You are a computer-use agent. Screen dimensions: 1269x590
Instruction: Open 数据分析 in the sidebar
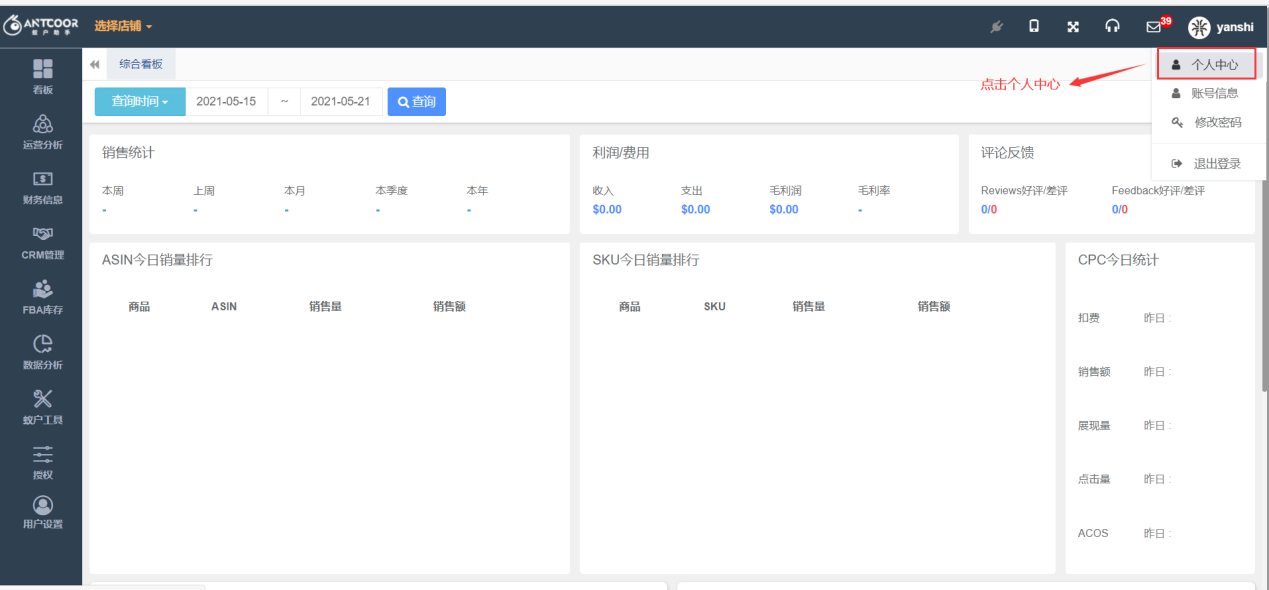pos(42,352)
